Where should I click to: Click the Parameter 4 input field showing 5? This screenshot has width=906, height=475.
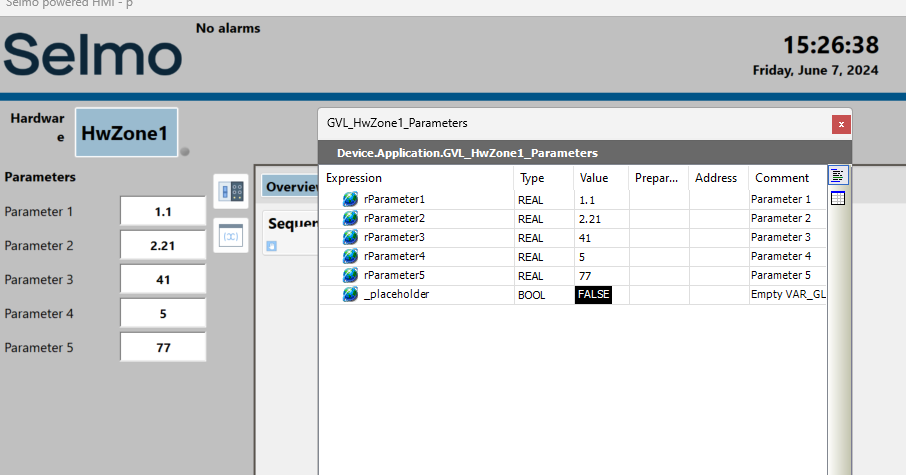click(x=163, y=313)
